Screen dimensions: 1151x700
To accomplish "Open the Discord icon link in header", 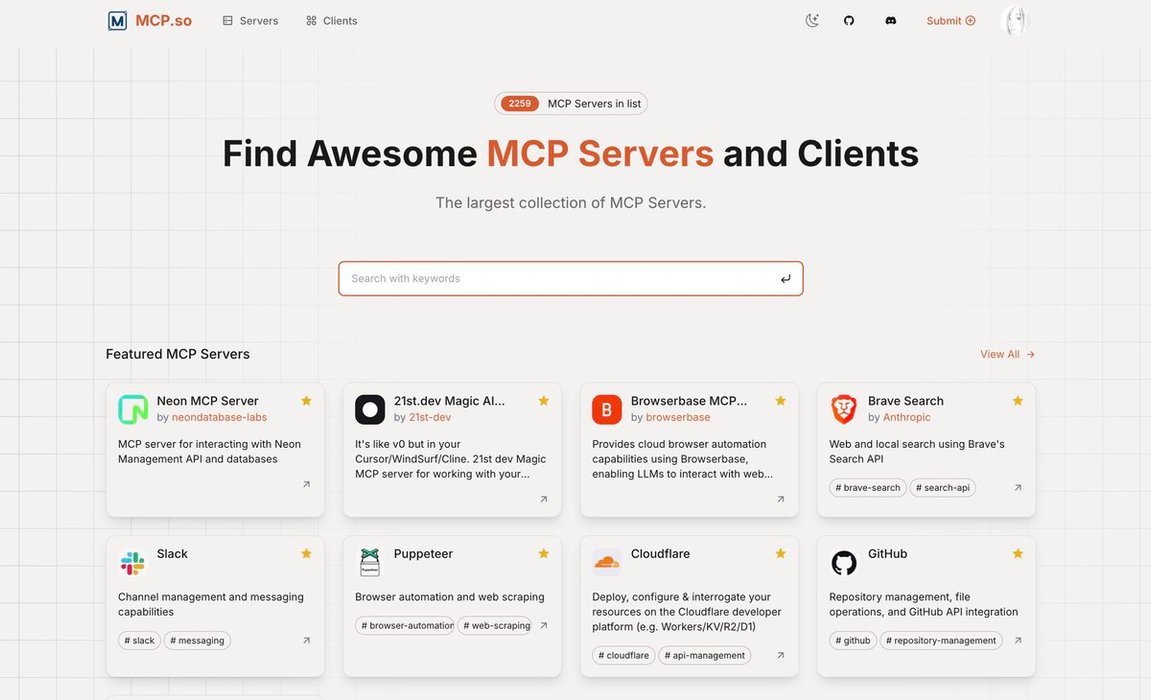I will pos(890,21).
